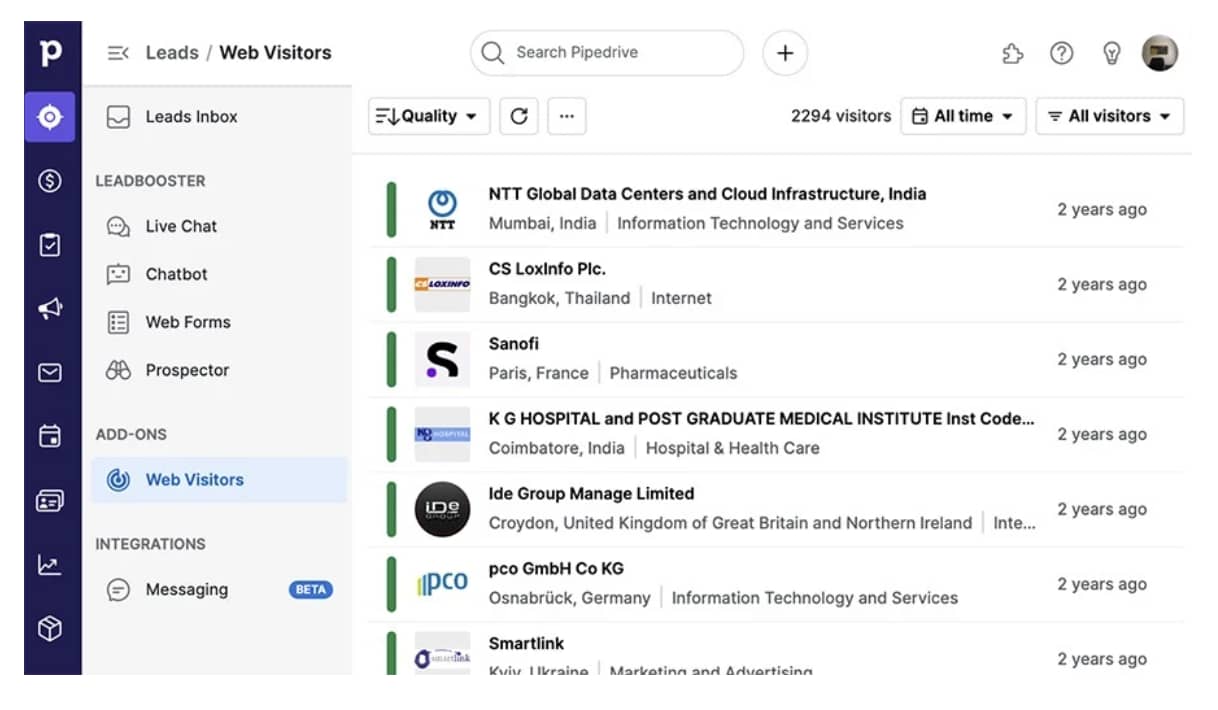1218x710 pixels.
Task: Click the refresh visitors button
Action: tap(518, 116)
